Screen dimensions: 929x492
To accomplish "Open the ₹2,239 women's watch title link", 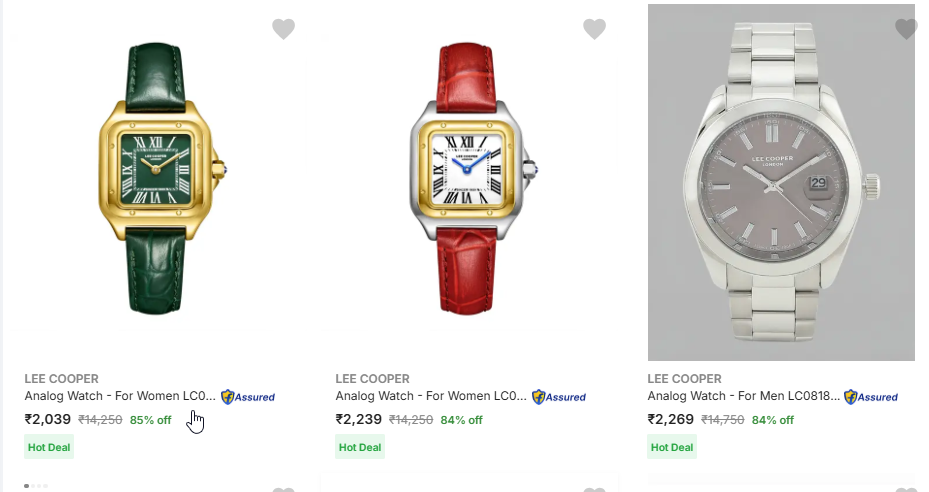I will pos(431,397).
